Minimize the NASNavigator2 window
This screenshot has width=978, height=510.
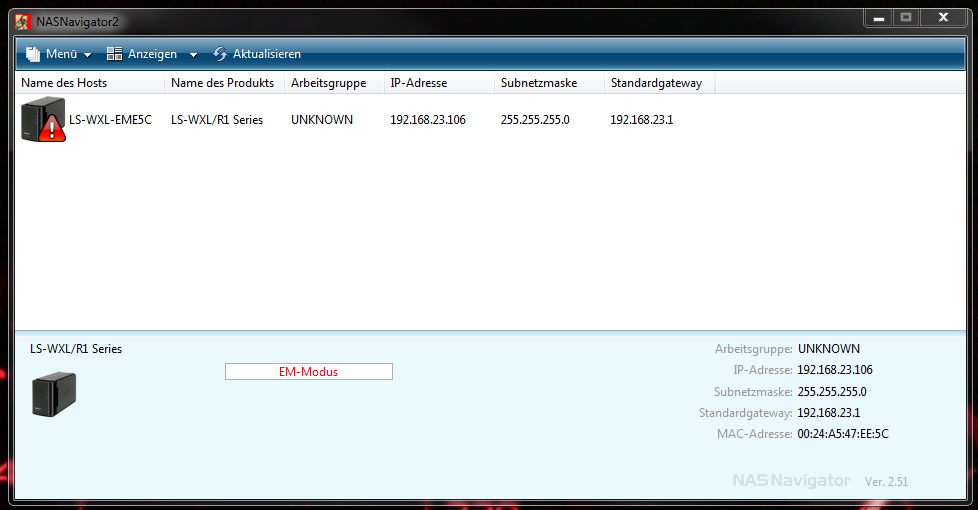tap(879, 18)
